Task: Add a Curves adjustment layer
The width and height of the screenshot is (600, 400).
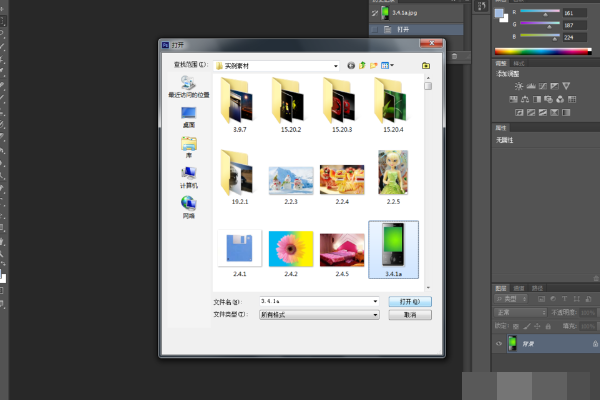Action: pyautogui.click(x=543, y=86)
